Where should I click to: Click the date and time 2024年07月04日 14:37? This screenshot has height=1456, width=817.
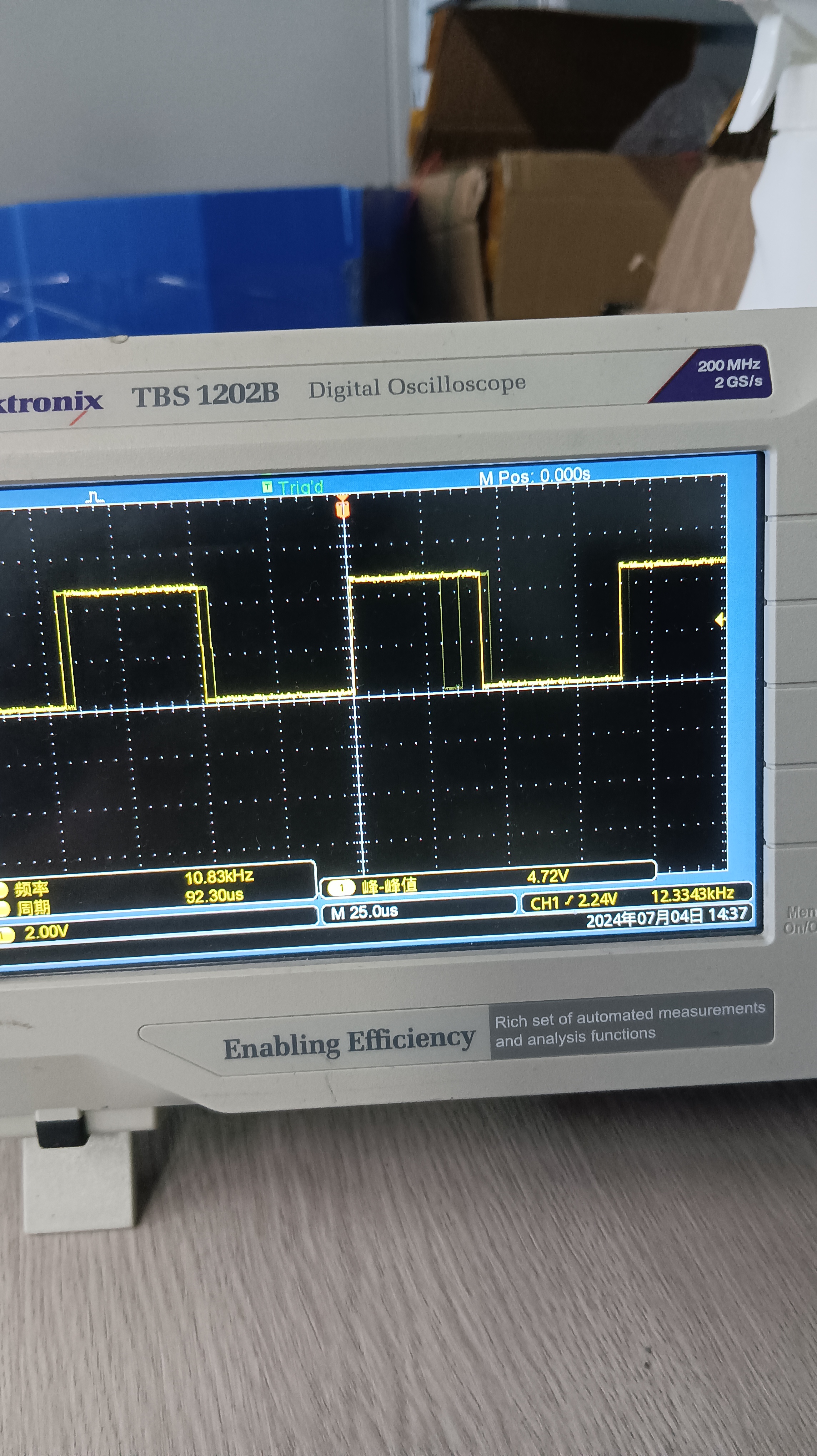(667, 917)
